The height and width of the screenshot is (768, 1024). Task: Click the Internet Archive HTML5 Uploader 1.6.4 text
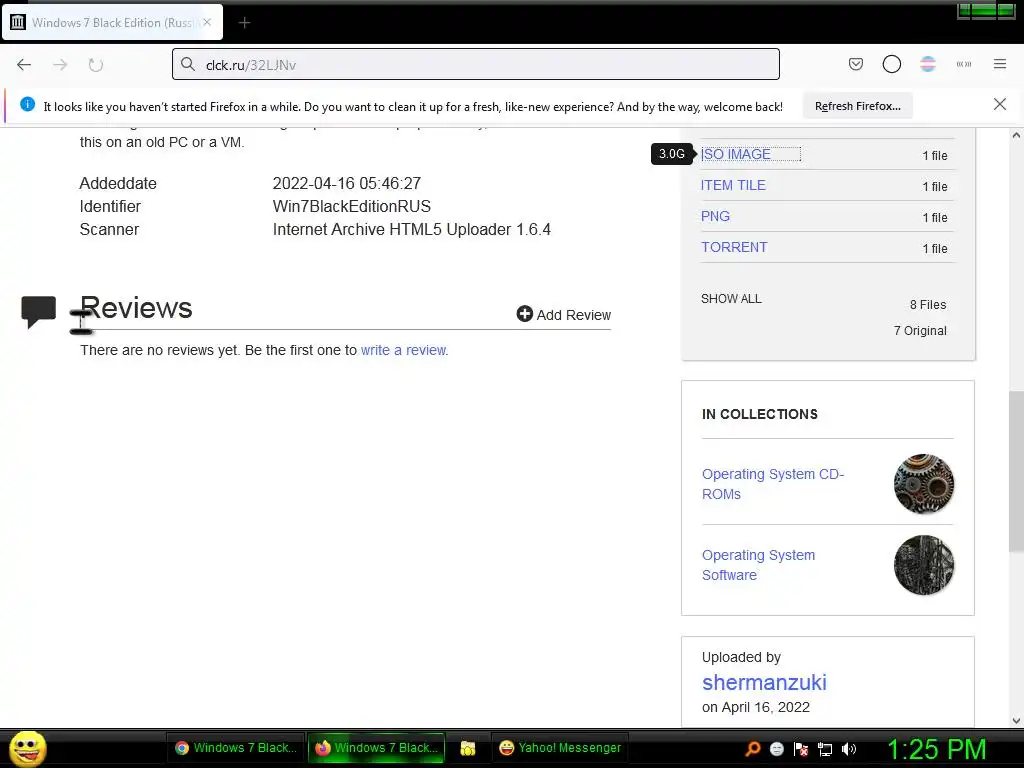[411, 229]
